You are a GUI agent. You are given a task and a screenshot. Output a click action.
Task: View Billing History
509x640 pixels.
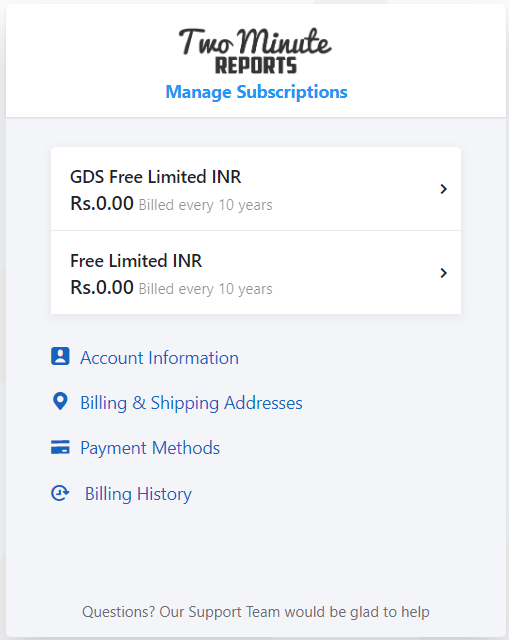click(138, 494)
